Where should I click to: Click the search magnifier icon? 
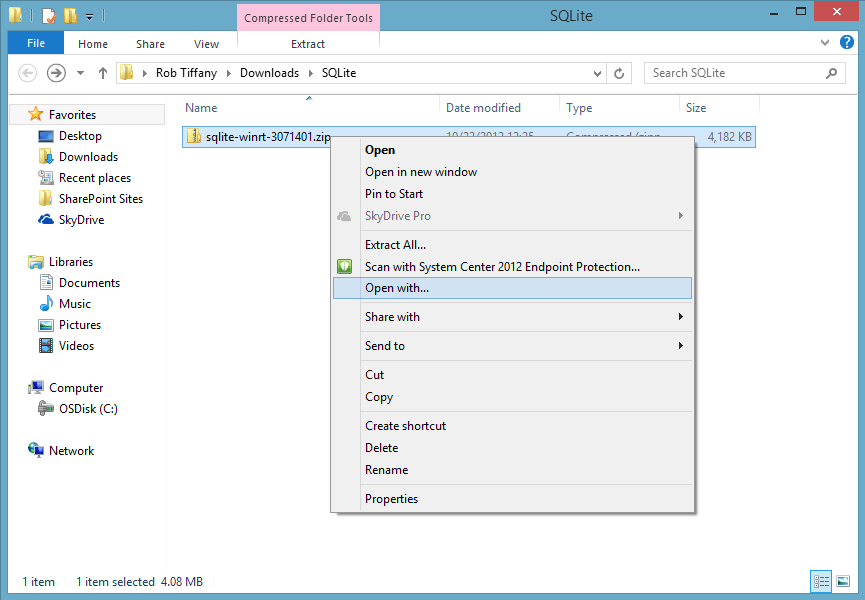pyautogui.click(x=831, y=73)
